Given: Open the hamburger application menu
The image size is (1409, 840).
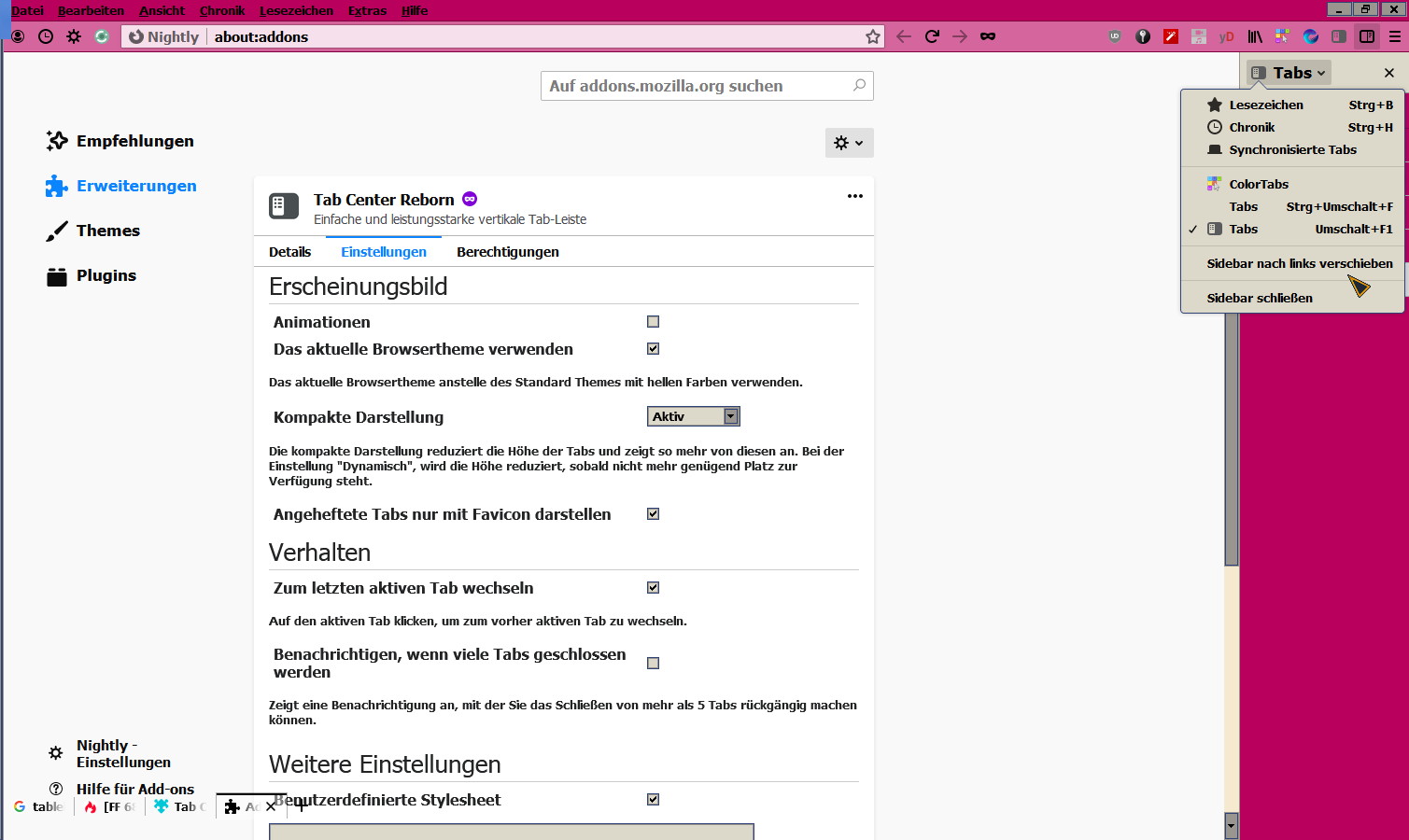Looking at the screenshot, I should point(1395,36).
